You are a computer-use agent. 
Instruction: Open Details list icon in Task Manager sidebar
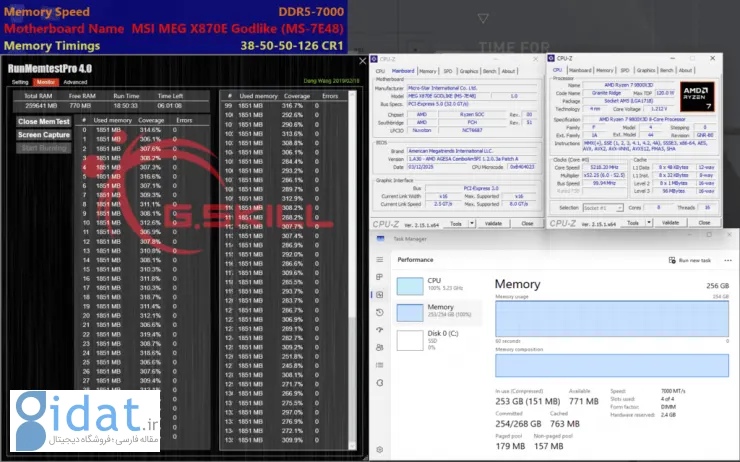(x=381, y=366)
